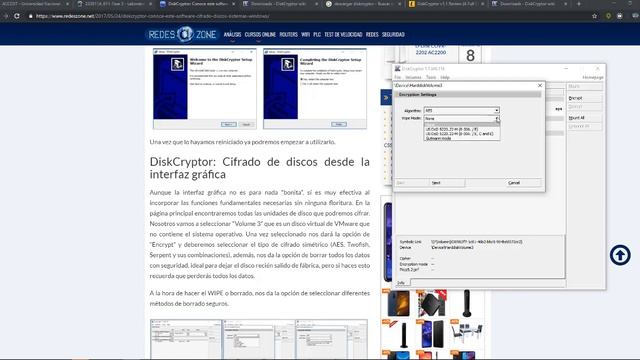640x360 pixels.
Task: Click the Mount All button in DiskCryptor
Action: click(x=584, y=118)
